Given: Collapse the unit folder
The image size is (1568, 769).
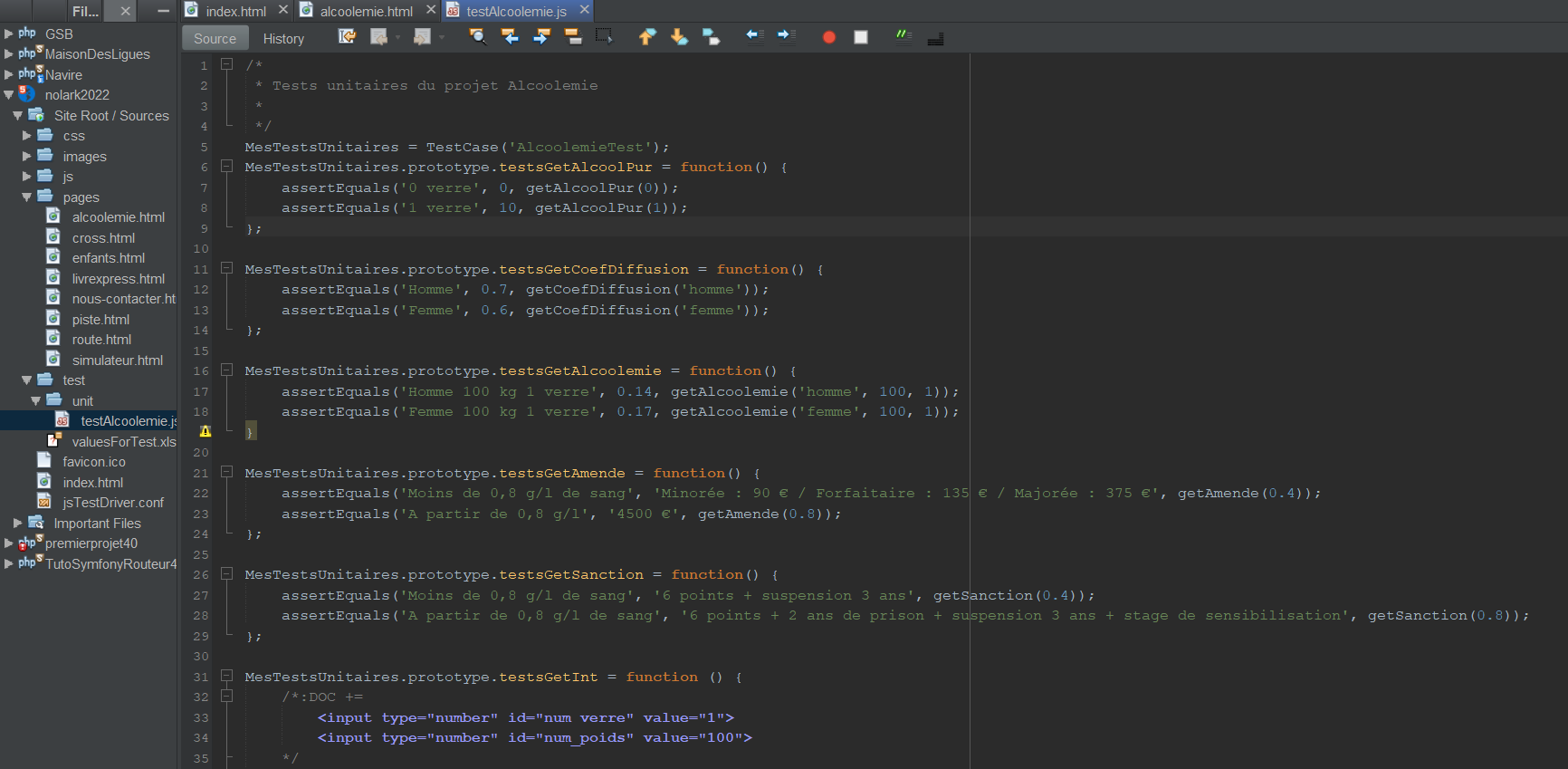Looking at the screenshot, I should coord(36,400).
